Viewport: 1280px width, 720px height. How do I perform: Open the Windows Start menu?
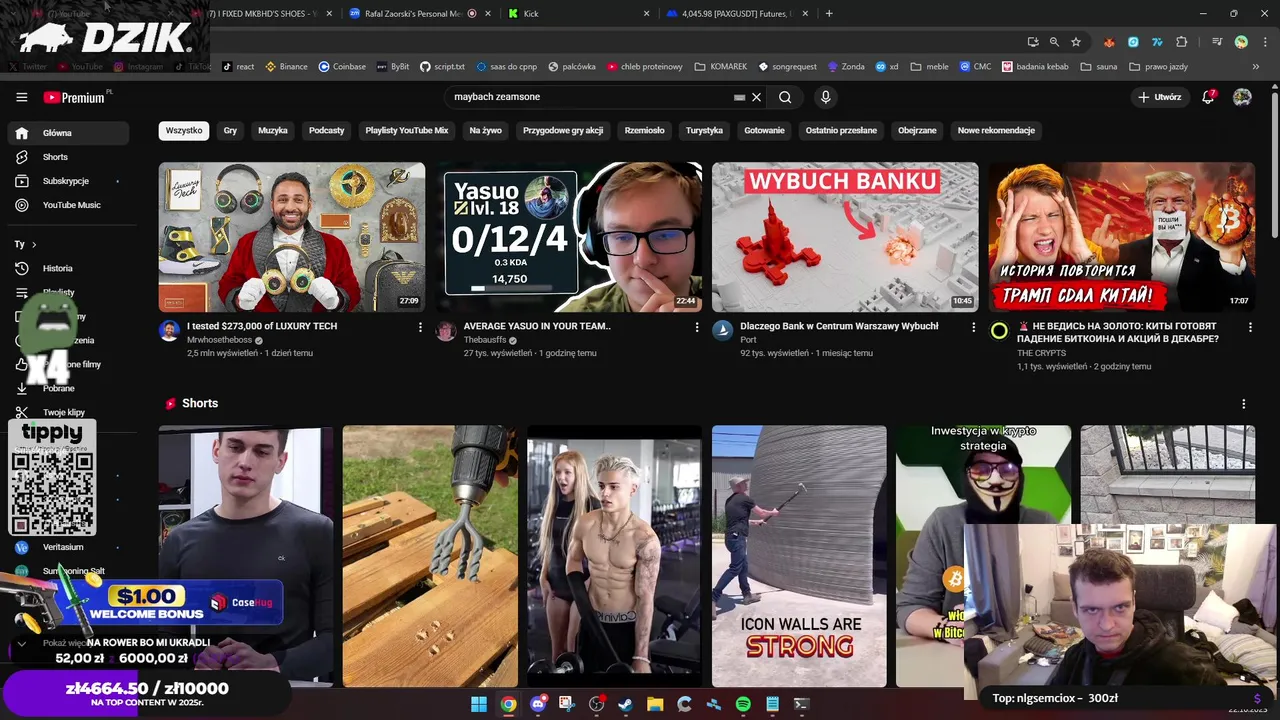(x=479, y=704)
